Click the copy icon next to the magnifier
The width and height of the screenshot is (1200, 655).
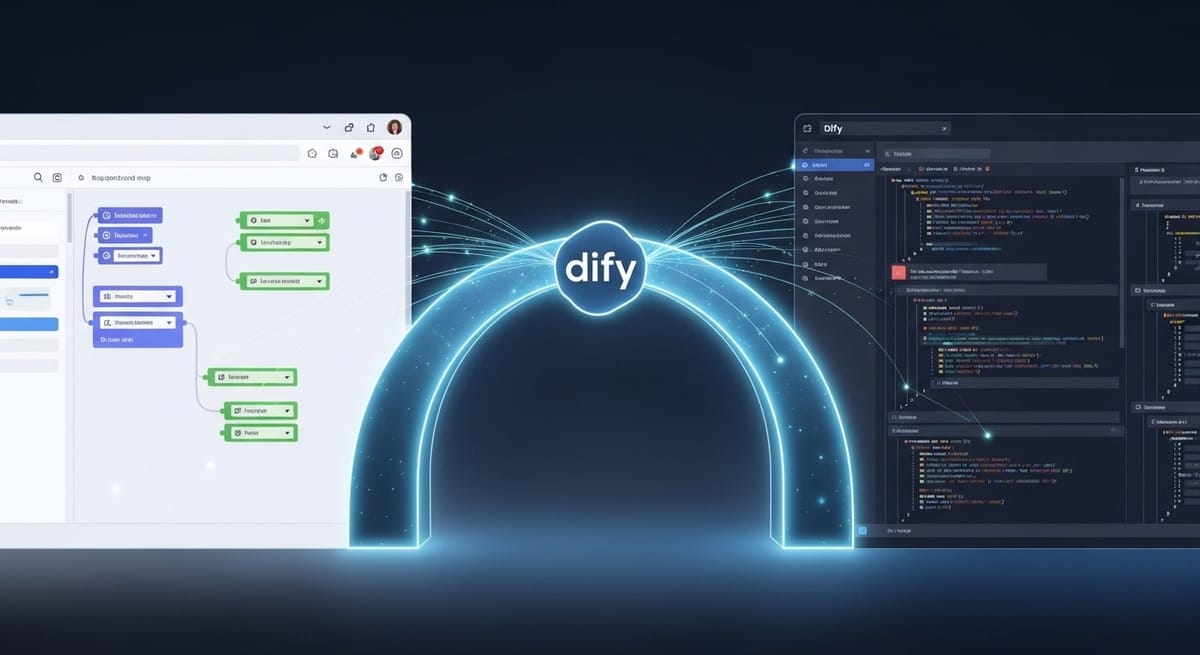[57, 177]
